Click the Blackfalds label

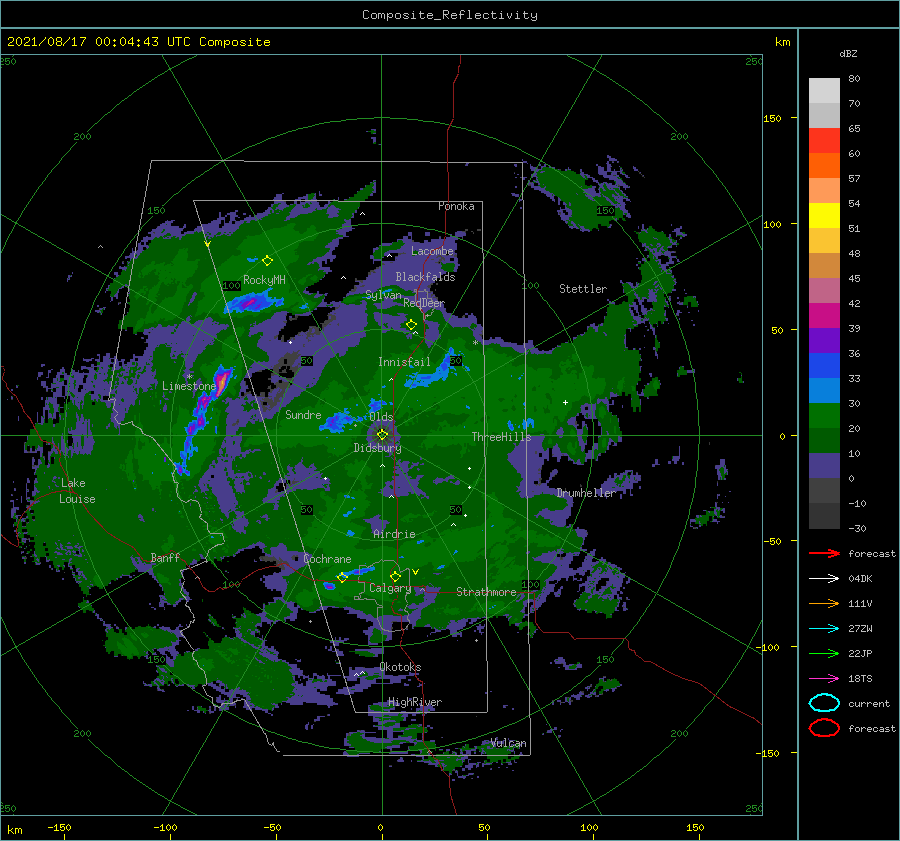(425, 277)
